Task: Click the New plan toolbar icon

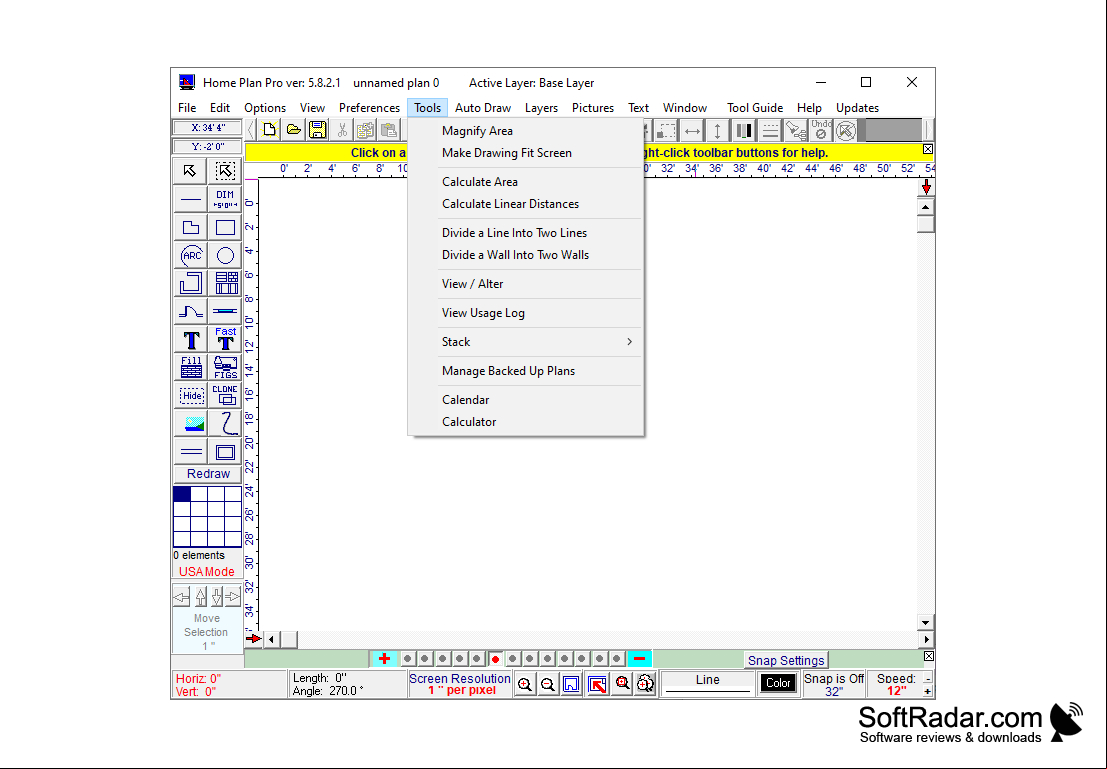Action: [269, 130]
